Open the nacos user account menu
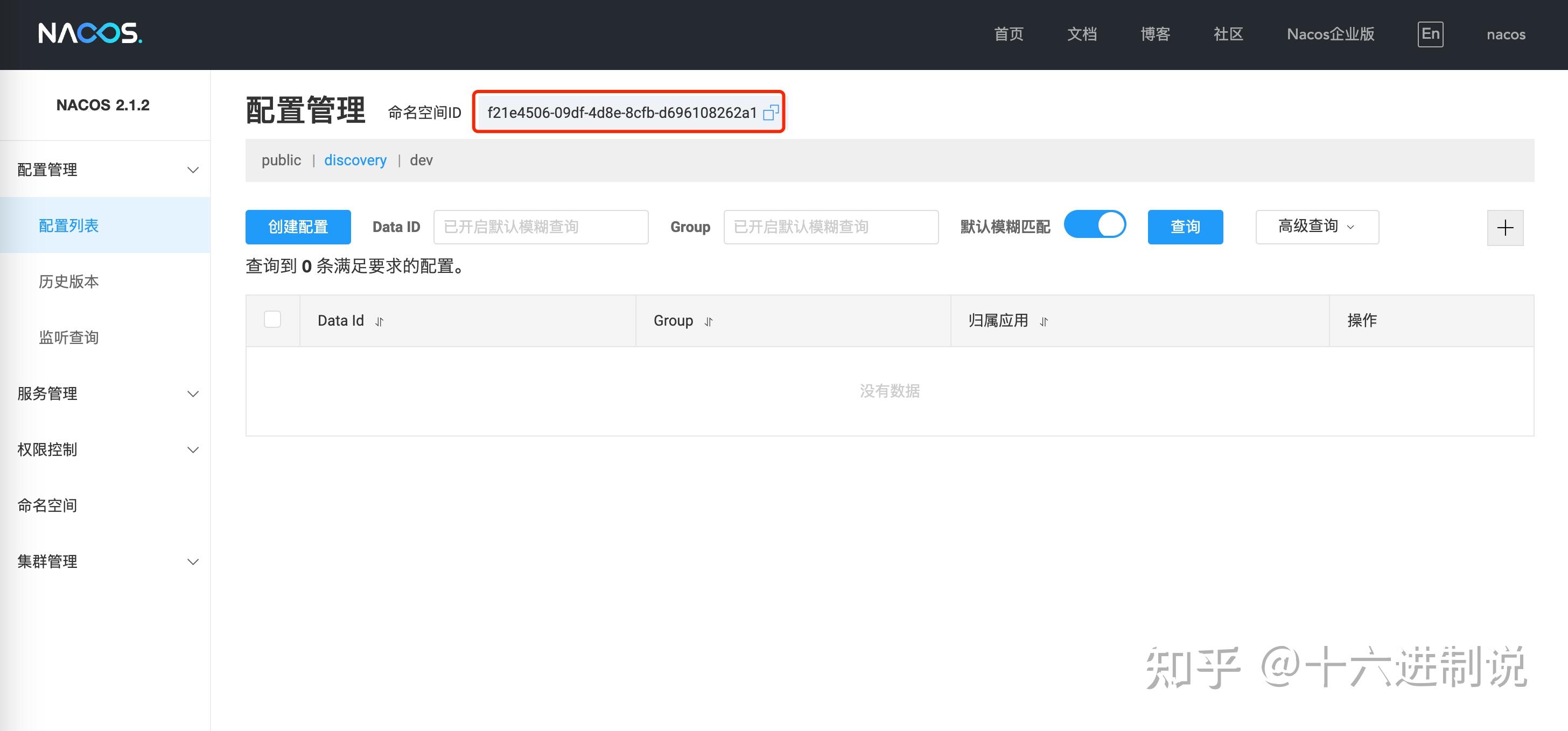This screenshot has width=1568, height=731. click(1506, 34)
